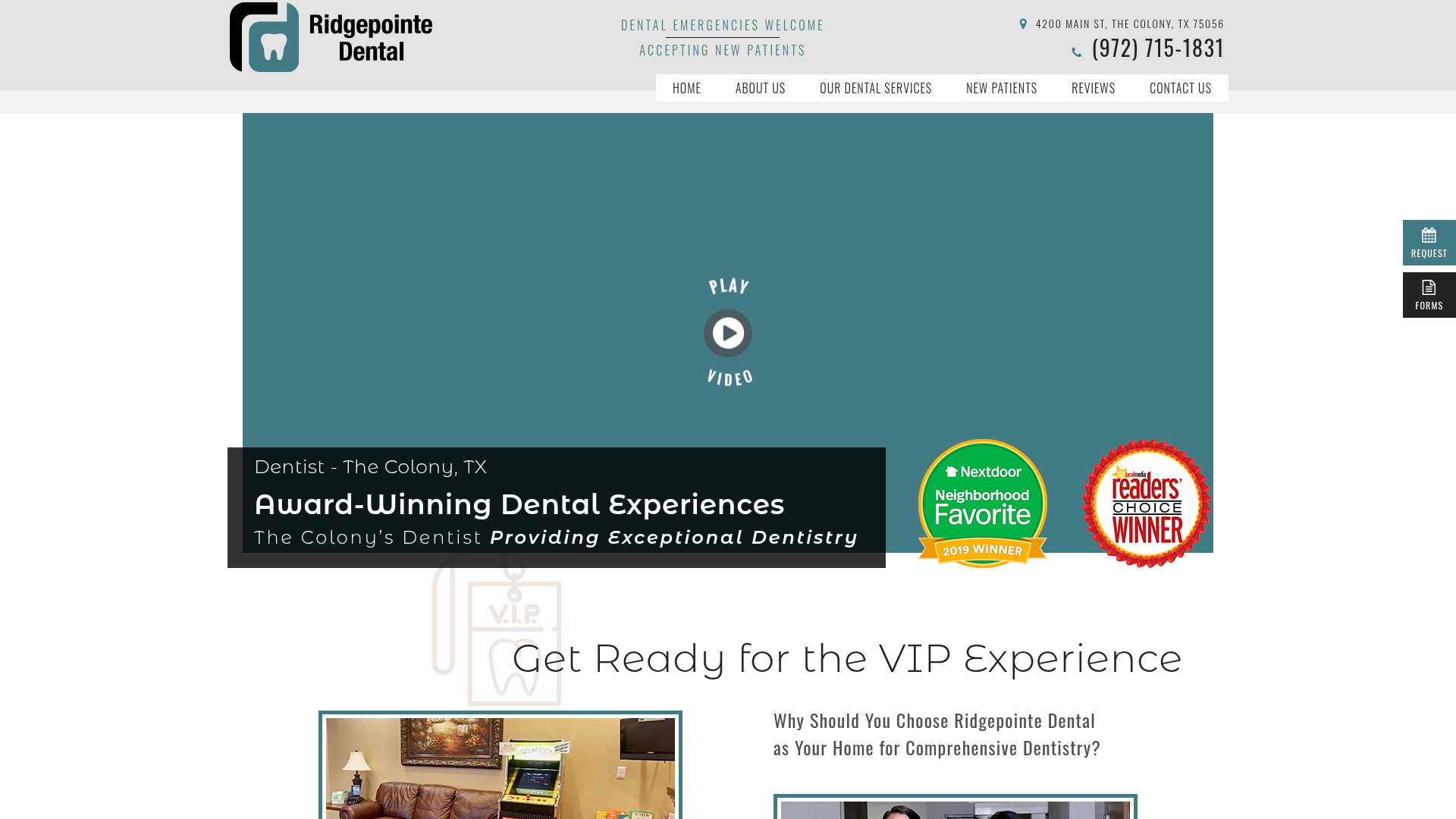Click the phone icon beside the number

tap(1076, 52)
